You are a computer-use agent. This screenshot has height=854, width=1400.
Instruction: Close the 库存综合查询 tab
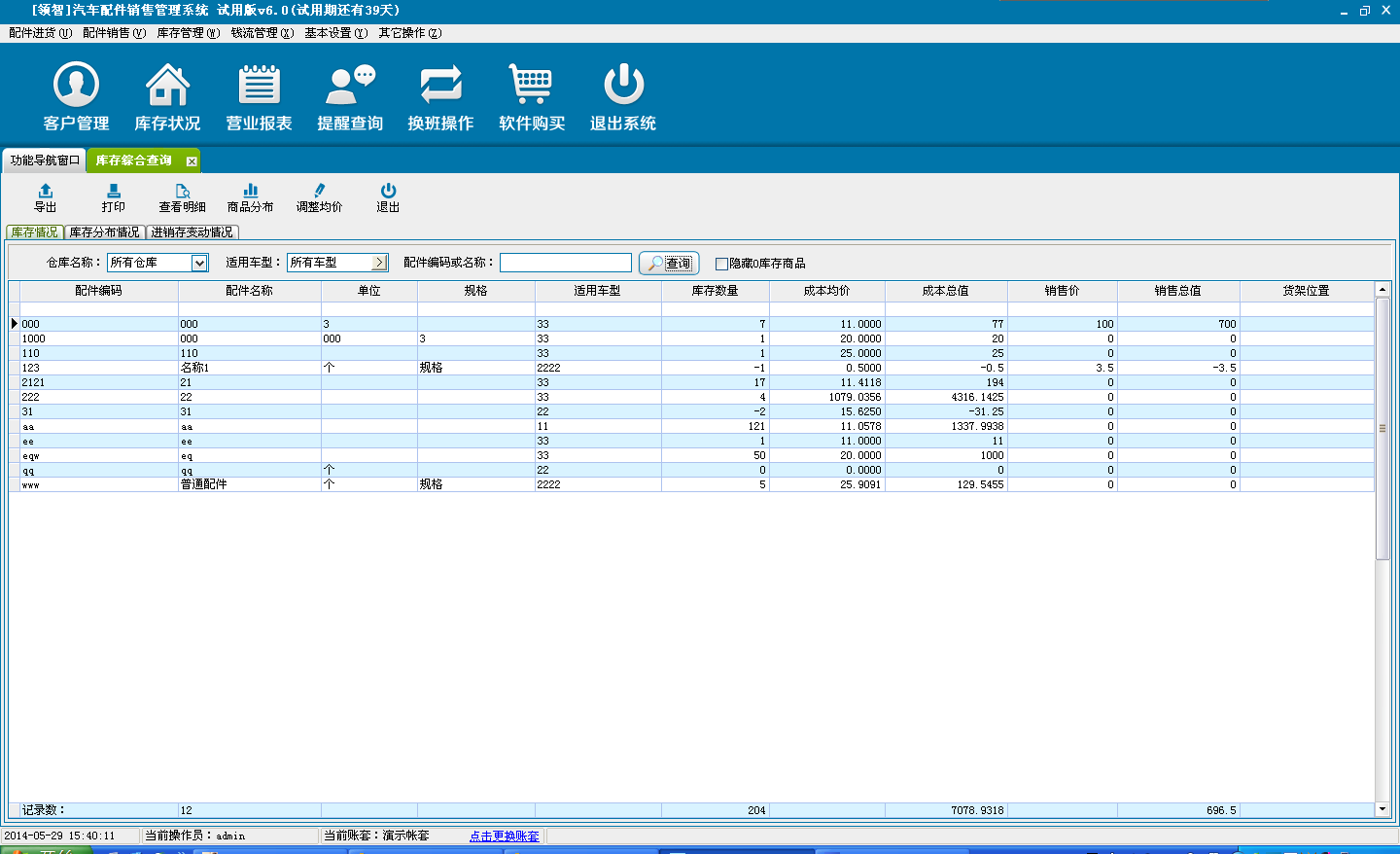pos(192,161)
